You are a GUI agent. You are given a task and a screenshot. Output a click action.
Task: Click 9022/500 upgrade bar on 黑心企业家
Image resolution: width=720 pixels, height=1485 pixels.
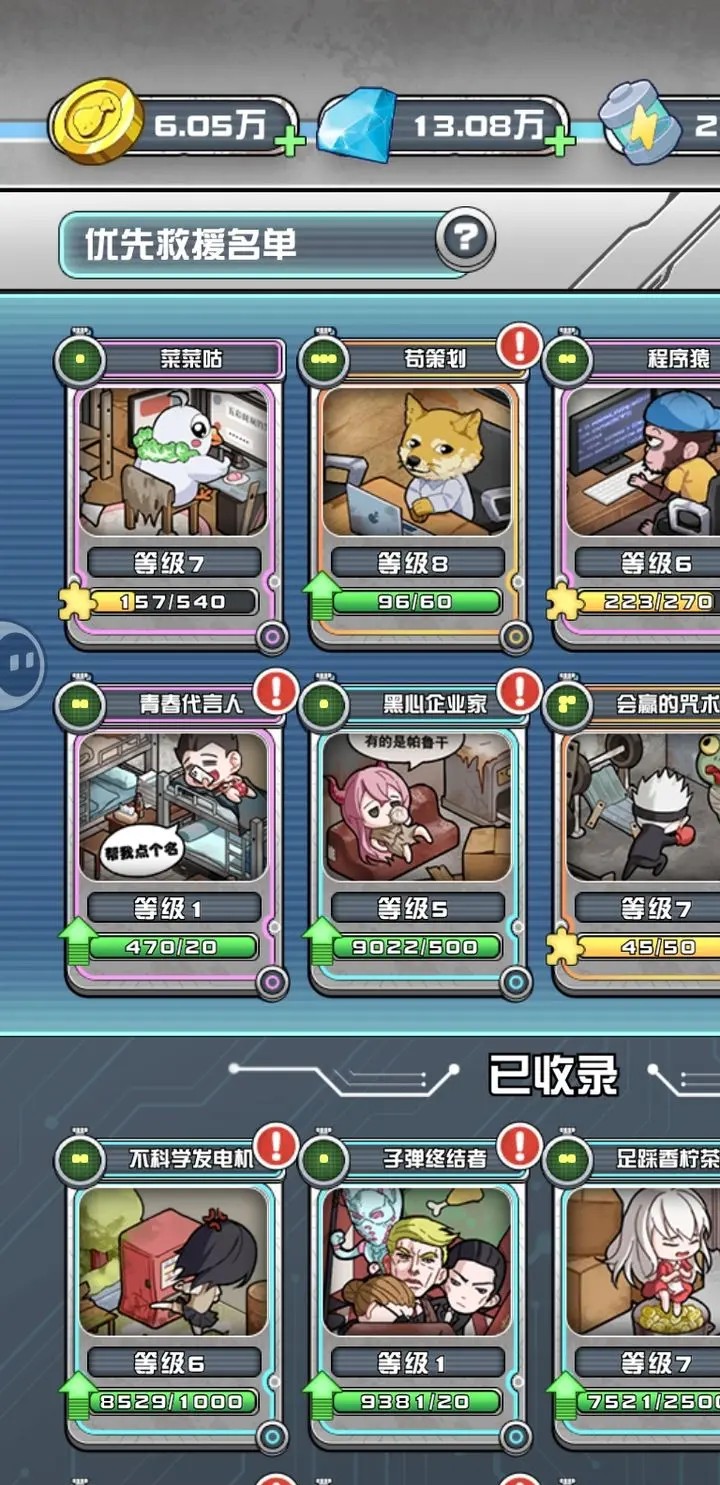point(416,946)
